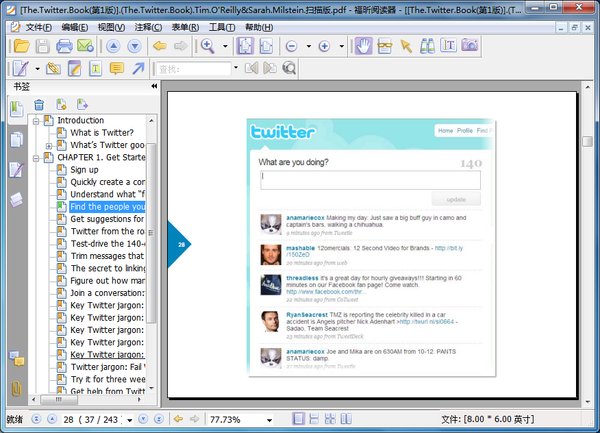Toggle fit width view
Image resolution: width=600 pixels, height=433 pixels.
266,46
